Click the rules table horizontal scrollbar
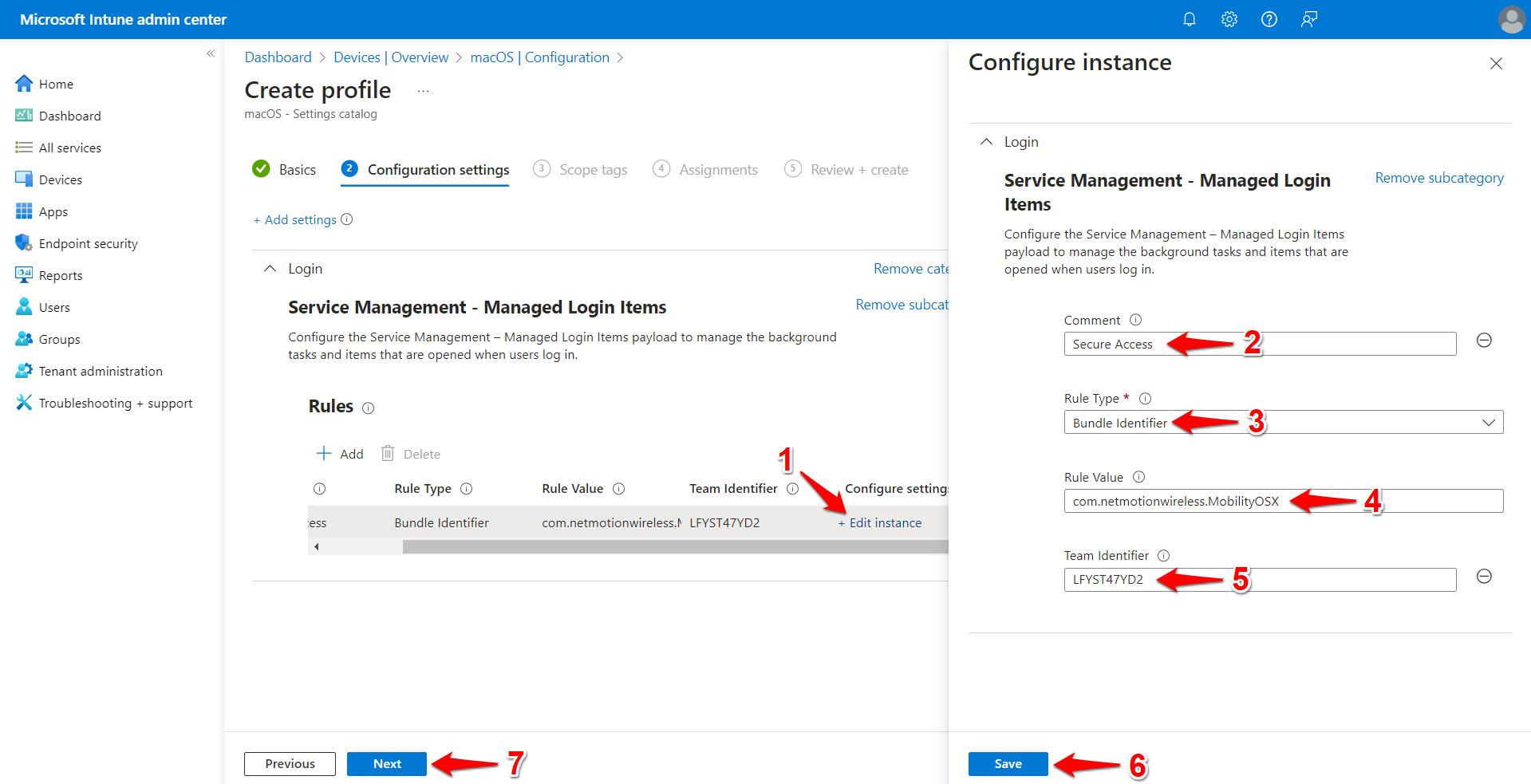The height and width of the screenshot is (784, 1531). (x=675, y=546)
